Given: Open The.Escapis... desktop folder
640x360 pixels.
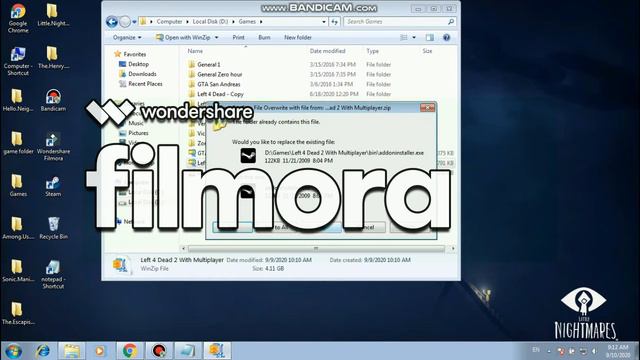Looking at the screenshot, I should tap(18, 313).
